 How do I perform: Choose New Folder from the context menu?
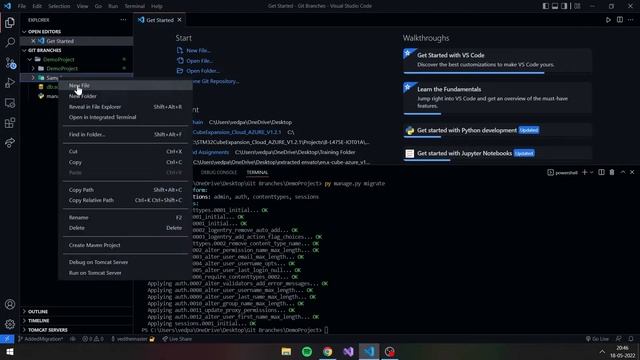(x=125, y=96)
